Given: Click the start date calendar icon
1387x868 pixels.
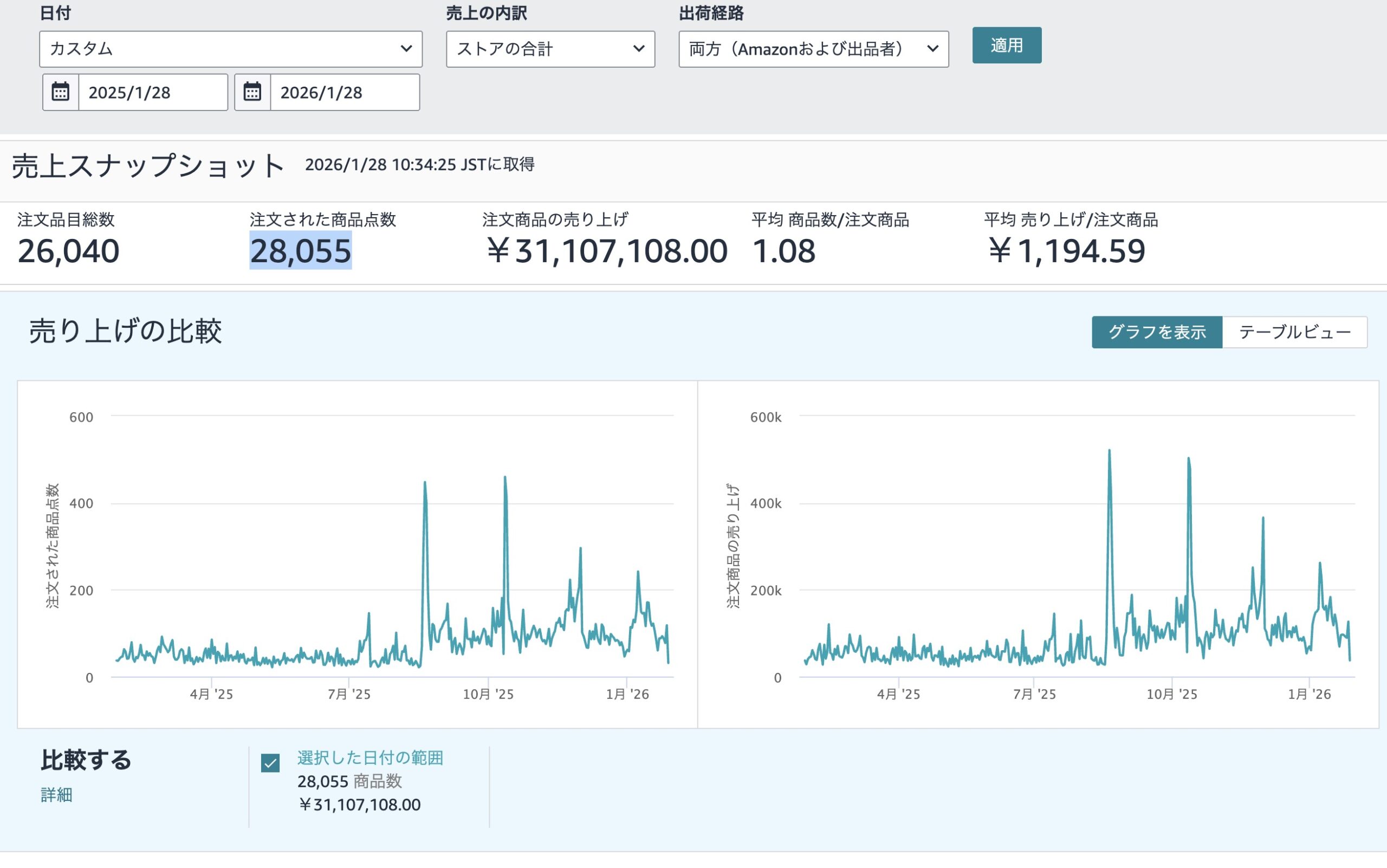Looking at the screenshot, I should pyautogui.click(x=60, y=92).
